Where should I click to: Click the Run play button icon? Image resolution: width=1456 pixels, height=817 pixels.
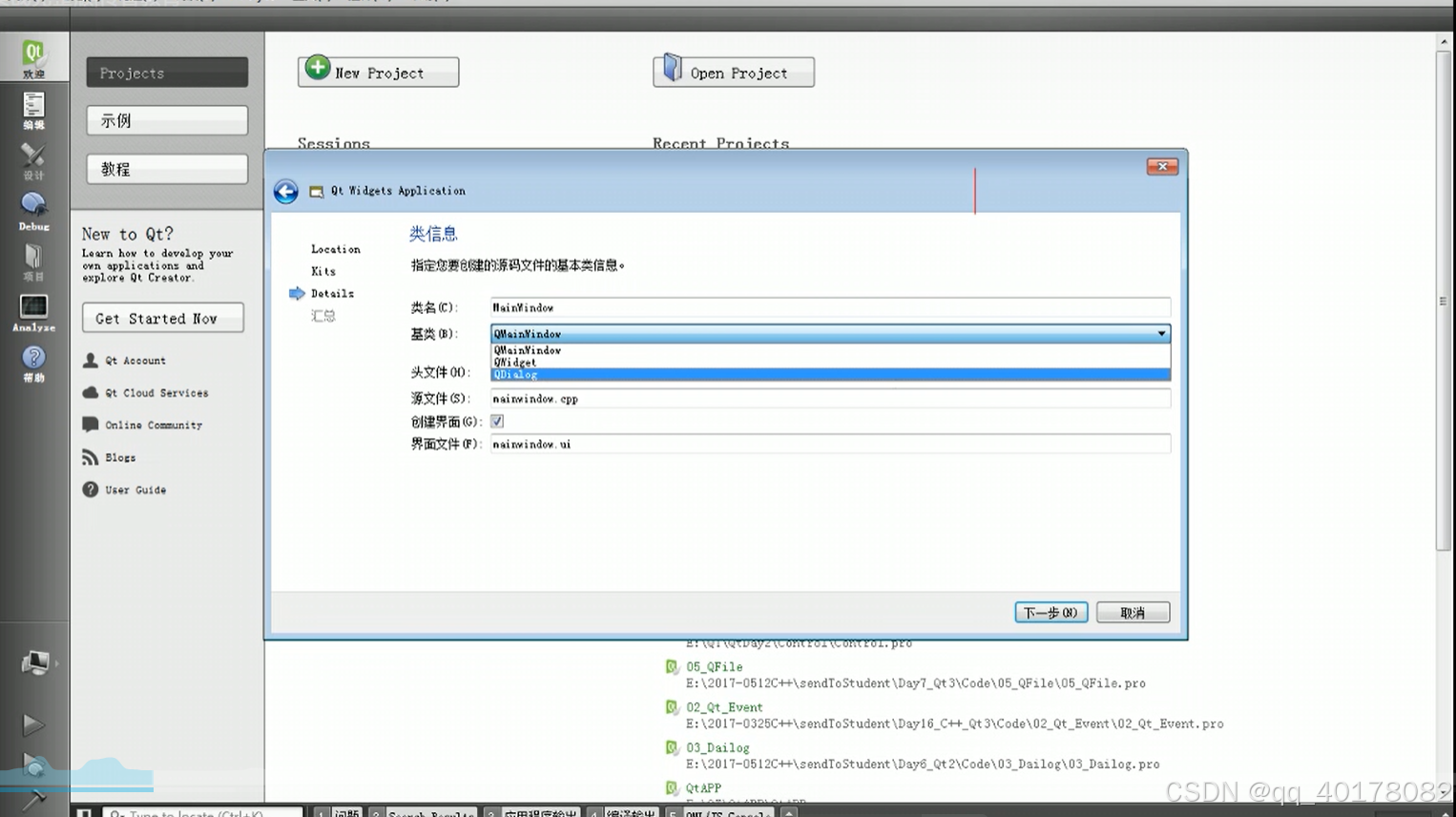pos(33,724)
